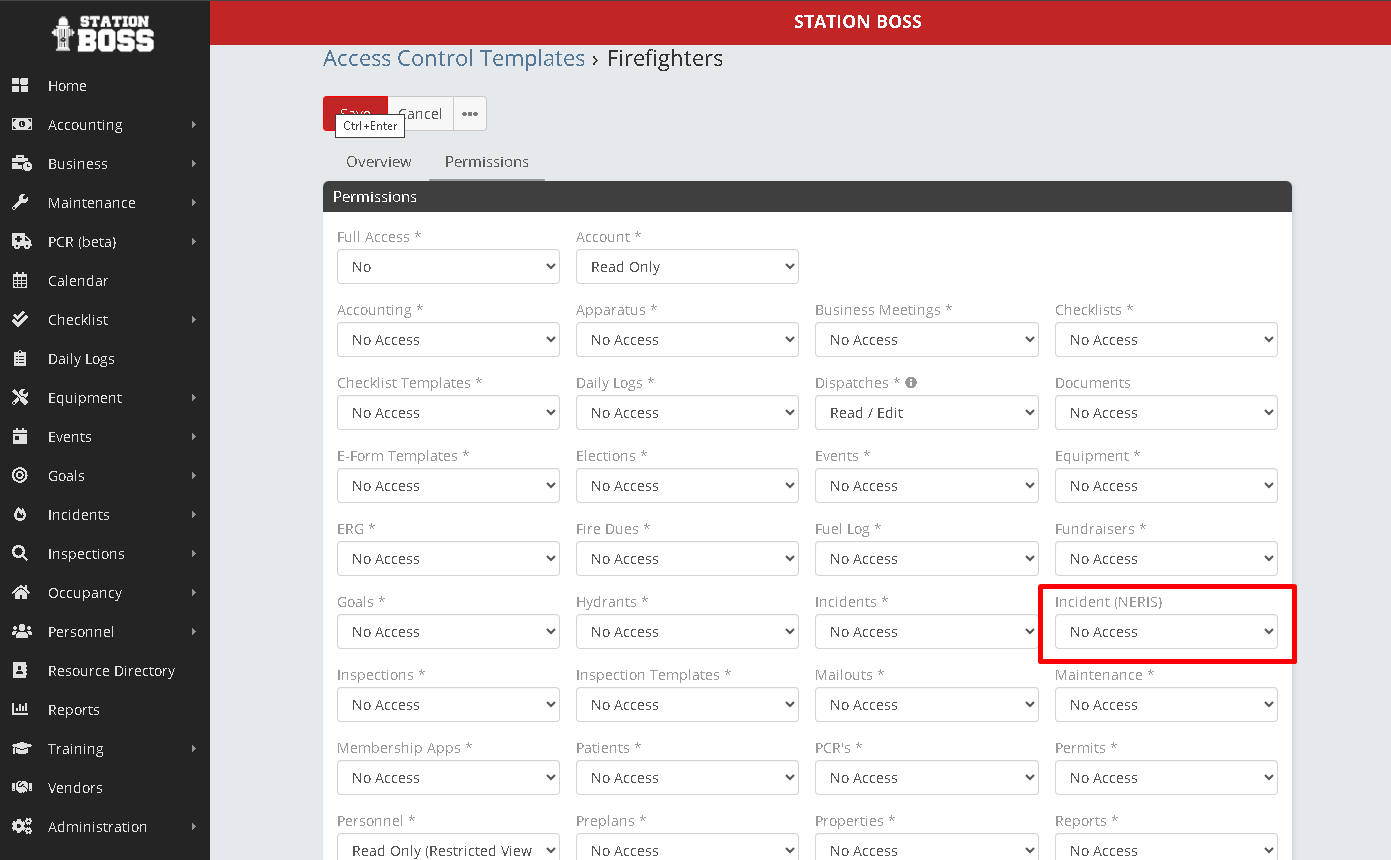This screenshot has height=860, width=1391.
Task: Open the Access Control Templates breadcrumb link
Action: (x=454, y=59)
